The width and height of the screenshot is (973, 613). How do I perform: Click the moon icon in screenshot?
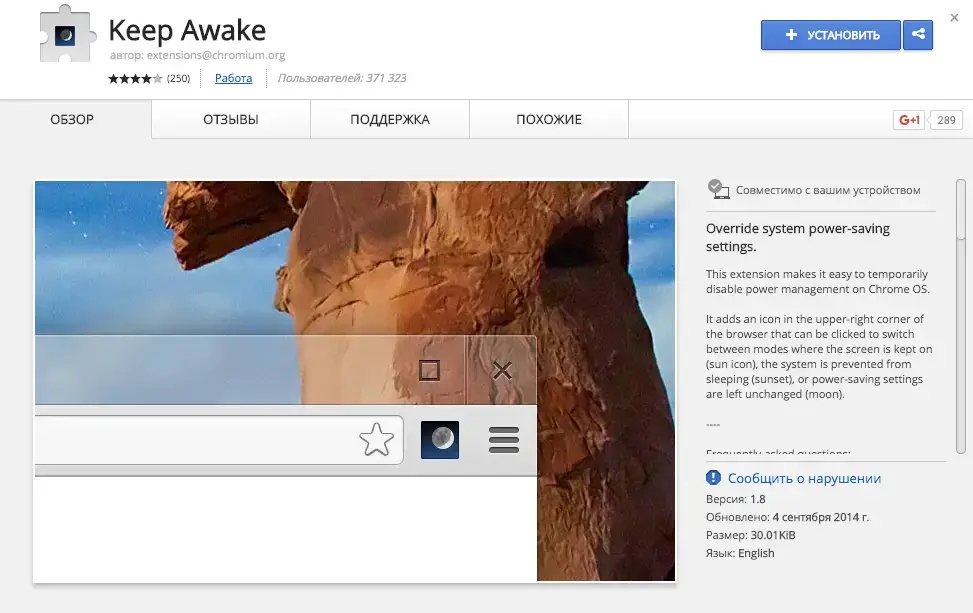click(x=439, y=439)
